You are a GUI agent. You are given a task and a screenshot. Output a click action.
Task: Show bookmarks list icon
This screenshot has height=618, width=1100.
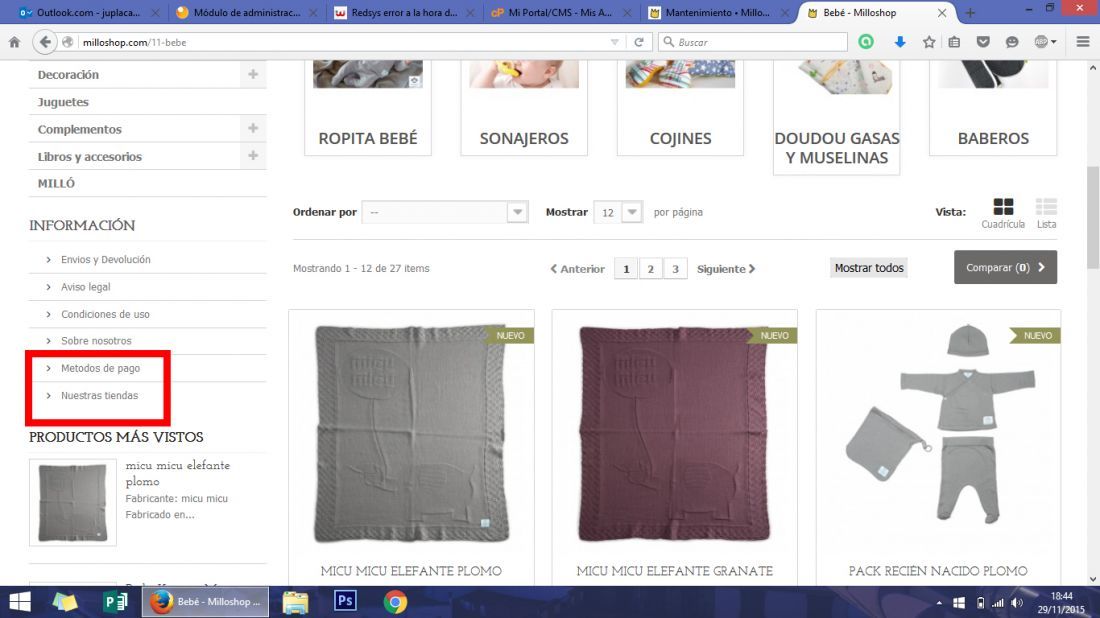click(954, 42)
